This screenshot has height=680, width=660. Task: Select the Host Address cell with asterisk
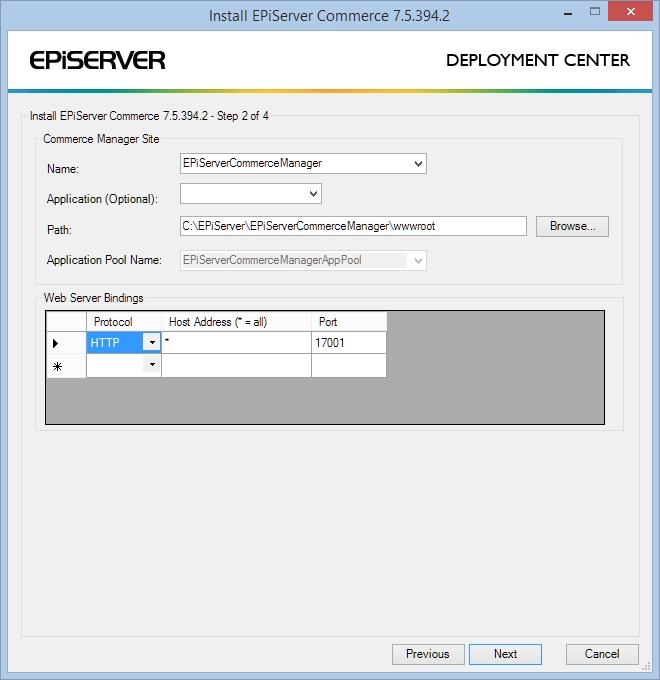coord(236,343)
